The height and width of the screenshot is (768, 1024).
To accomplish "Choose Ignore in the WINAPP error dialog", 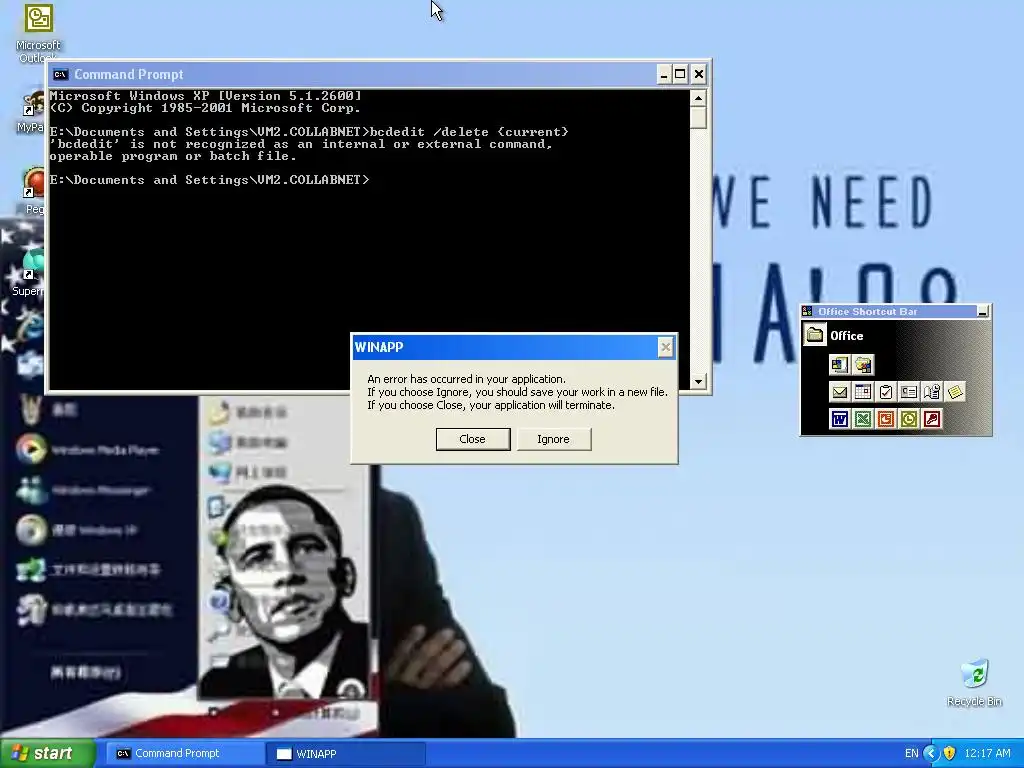I will click(x=554, y=439).
